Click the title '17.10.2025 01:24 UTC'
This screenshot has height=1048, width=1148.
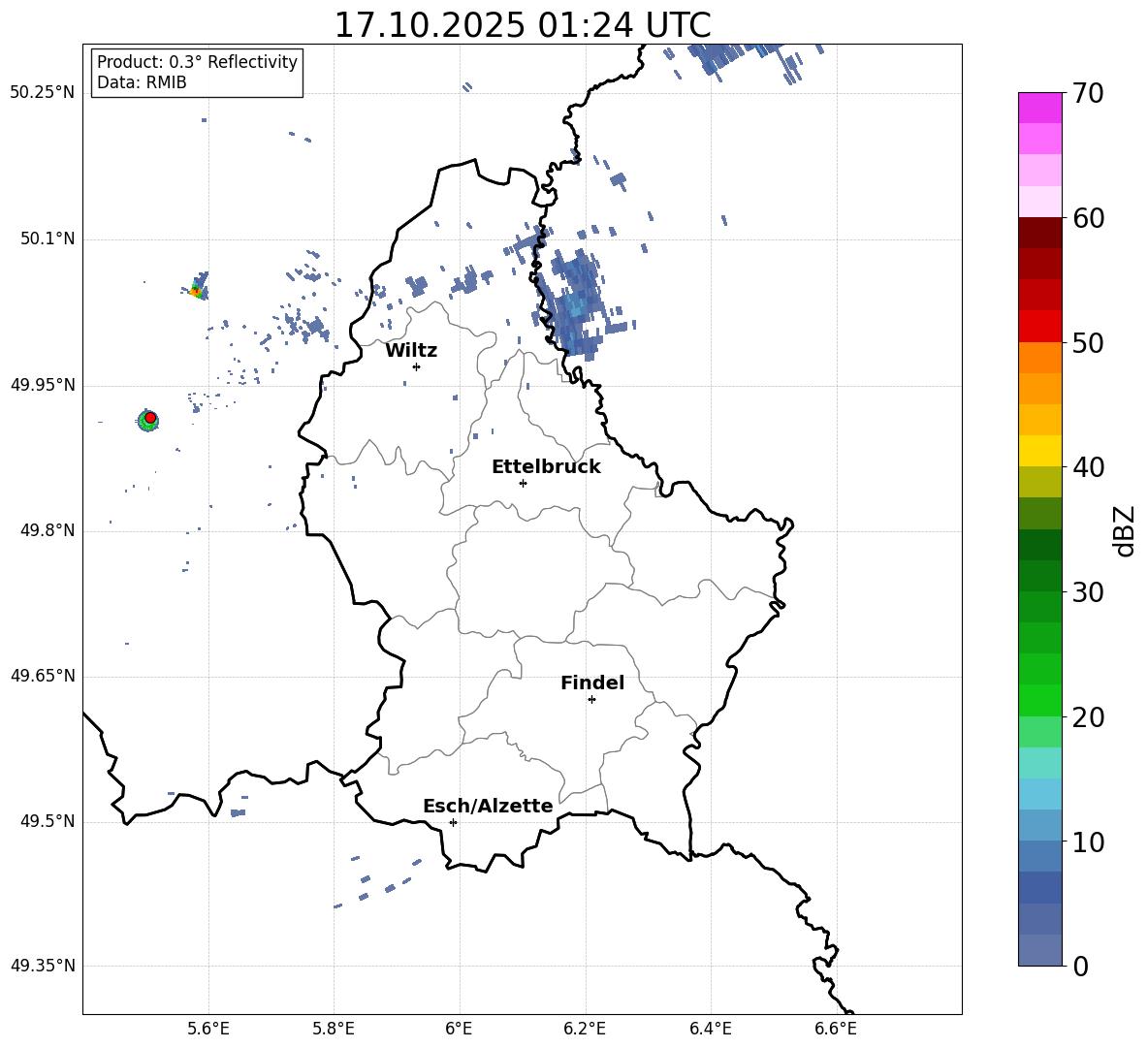pyautogui.click(x=522, y=24)
